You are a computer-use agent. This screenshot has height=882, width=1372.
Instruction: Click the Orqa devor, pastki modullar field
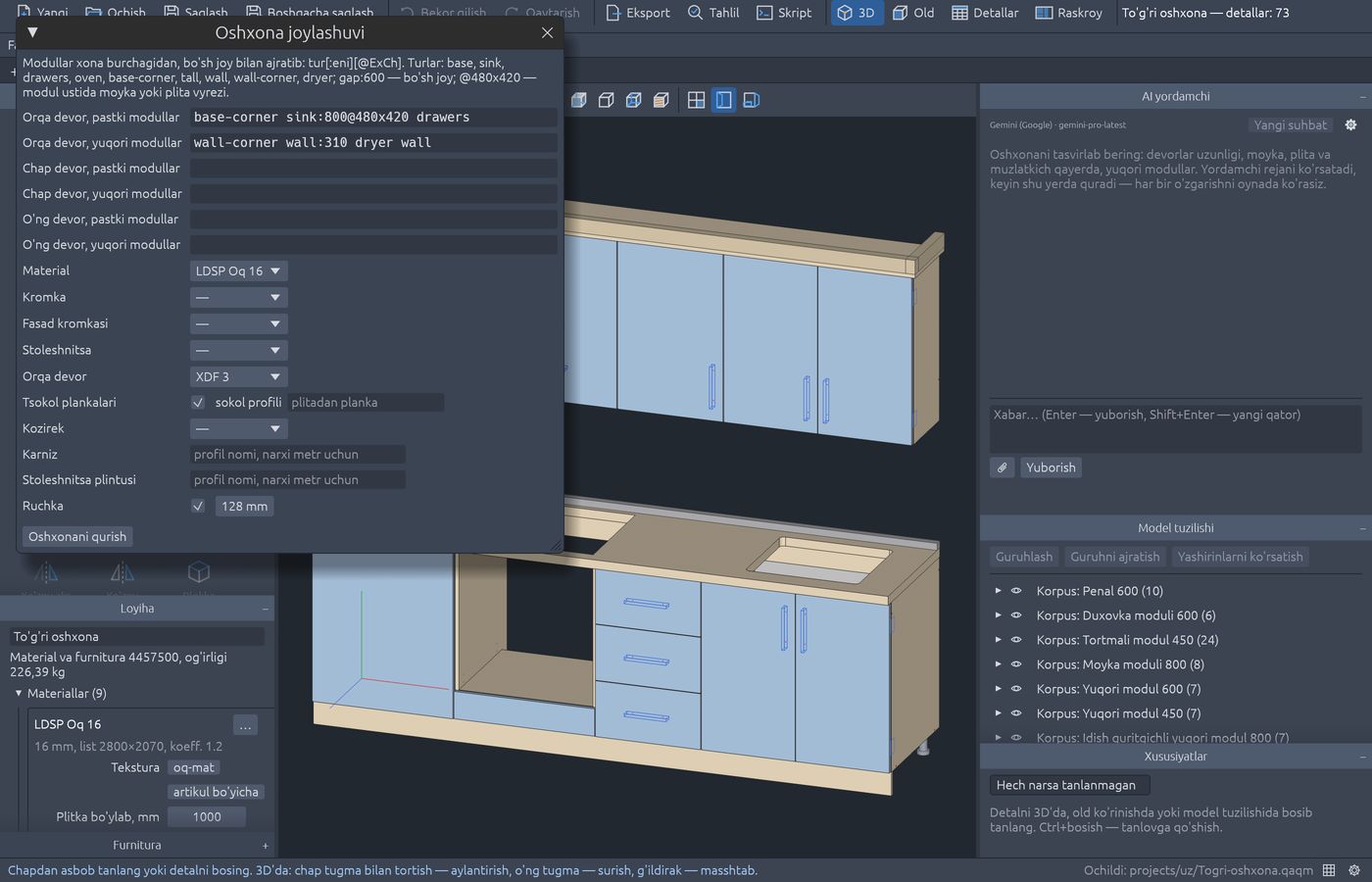coord(373,118)
